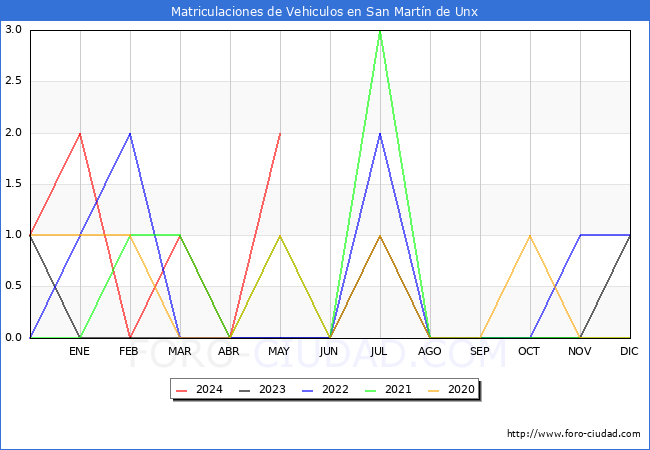Click the blue 2022 peak at JUL
The width and height of the screenshot is (650, 450).
pos(380,133)
